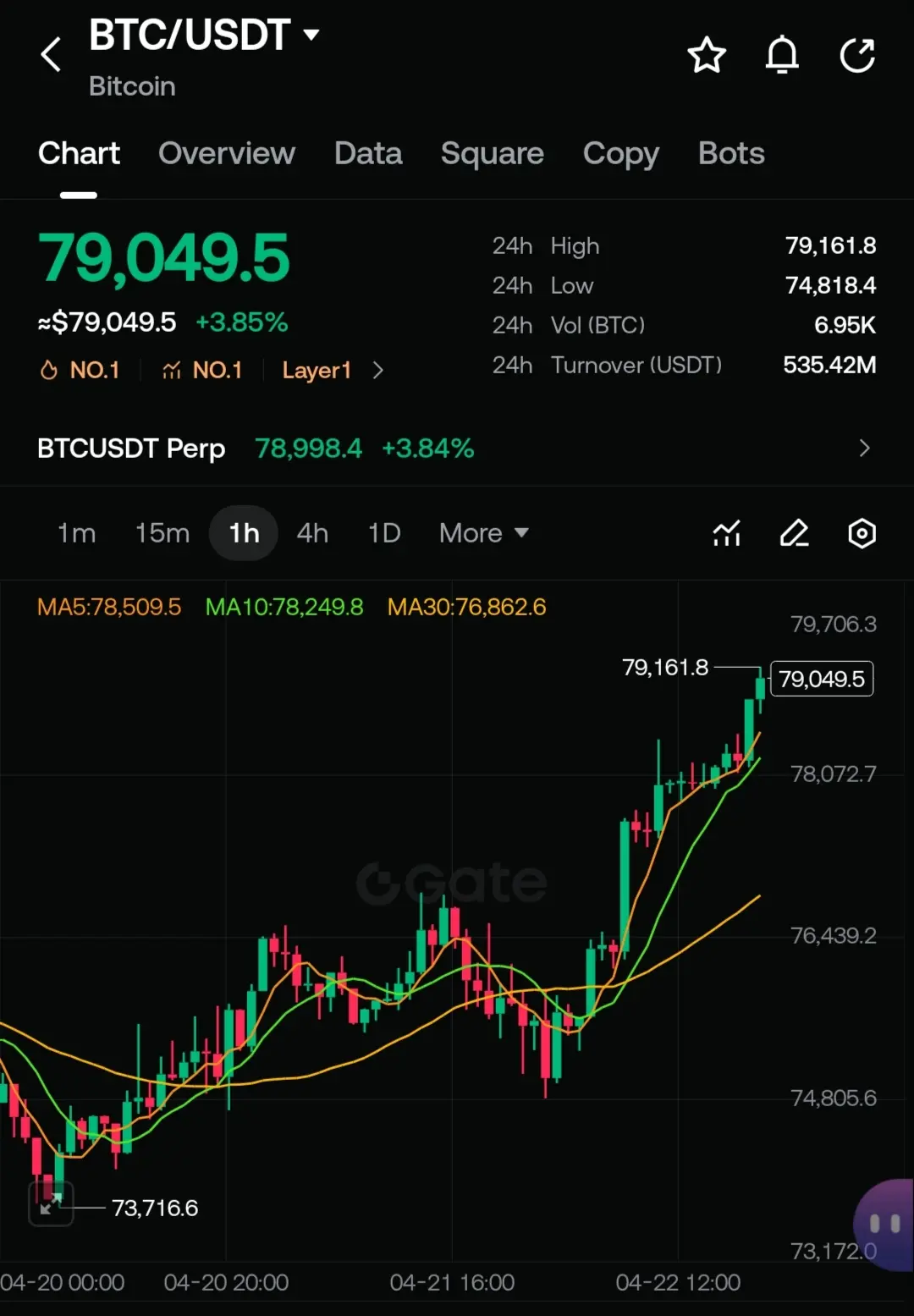This screenshot has width=914, height=1316.
Task: Tap the Bitcoin subtitle under pair name
Action: (132, 86)
